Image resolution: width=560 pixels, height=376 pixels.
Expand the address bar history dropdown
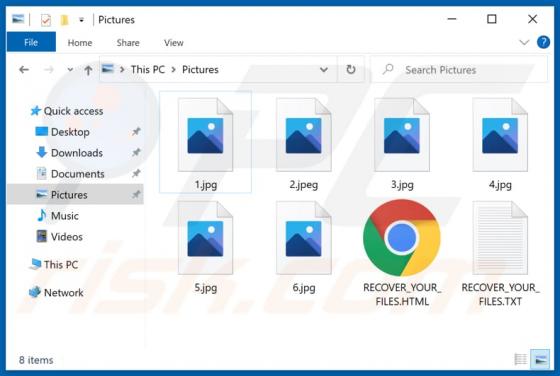(x=324, y=70)
